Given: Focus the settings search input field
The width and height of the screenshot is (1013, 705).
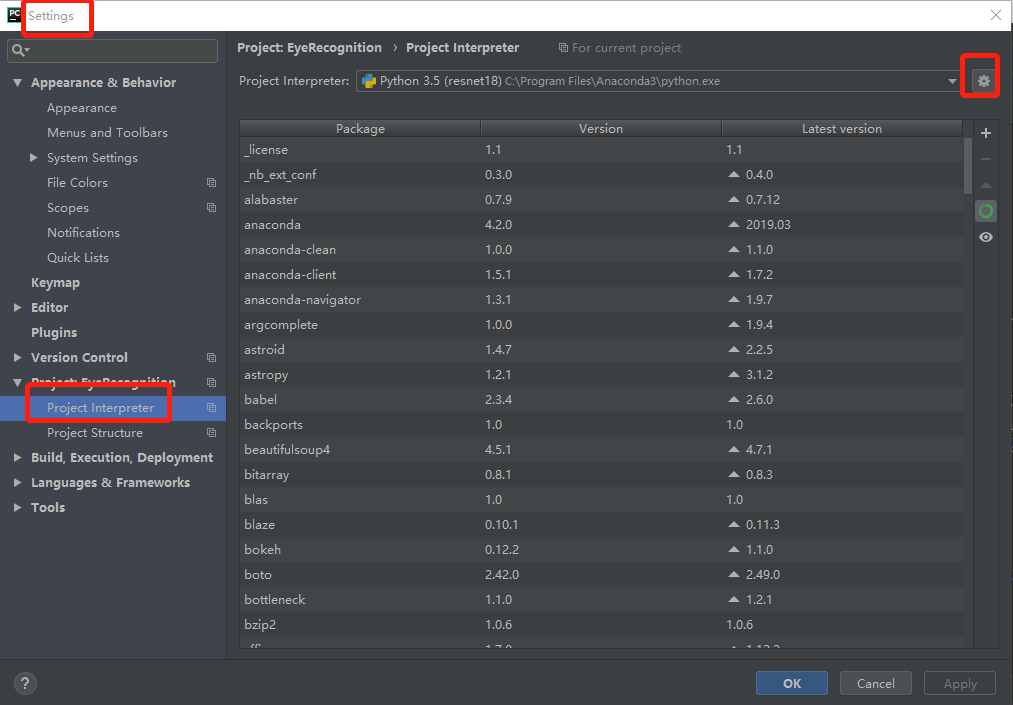Looking at the screenshot, I should (112, 50).
